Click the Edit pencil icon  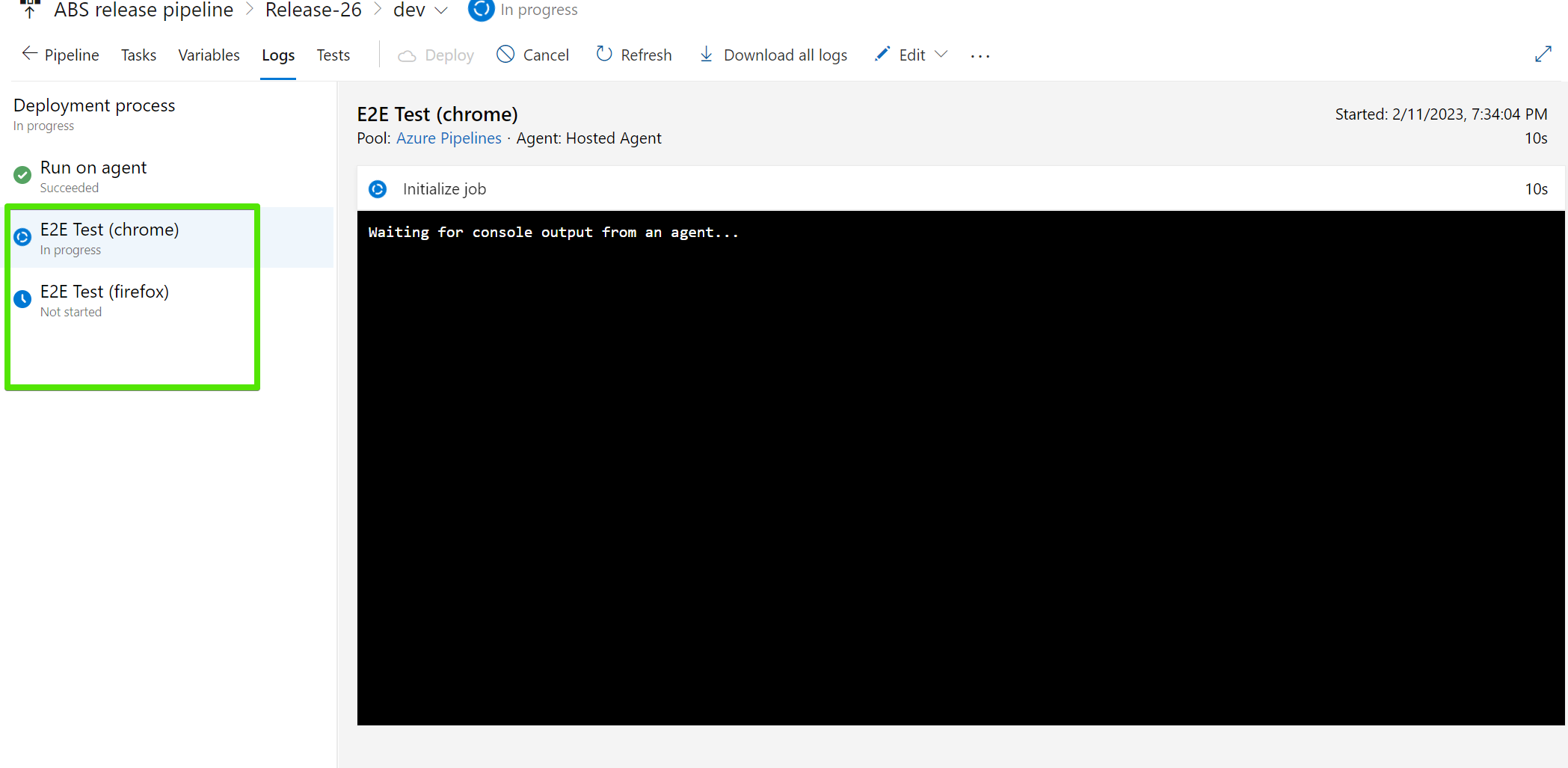pos(882,55)
